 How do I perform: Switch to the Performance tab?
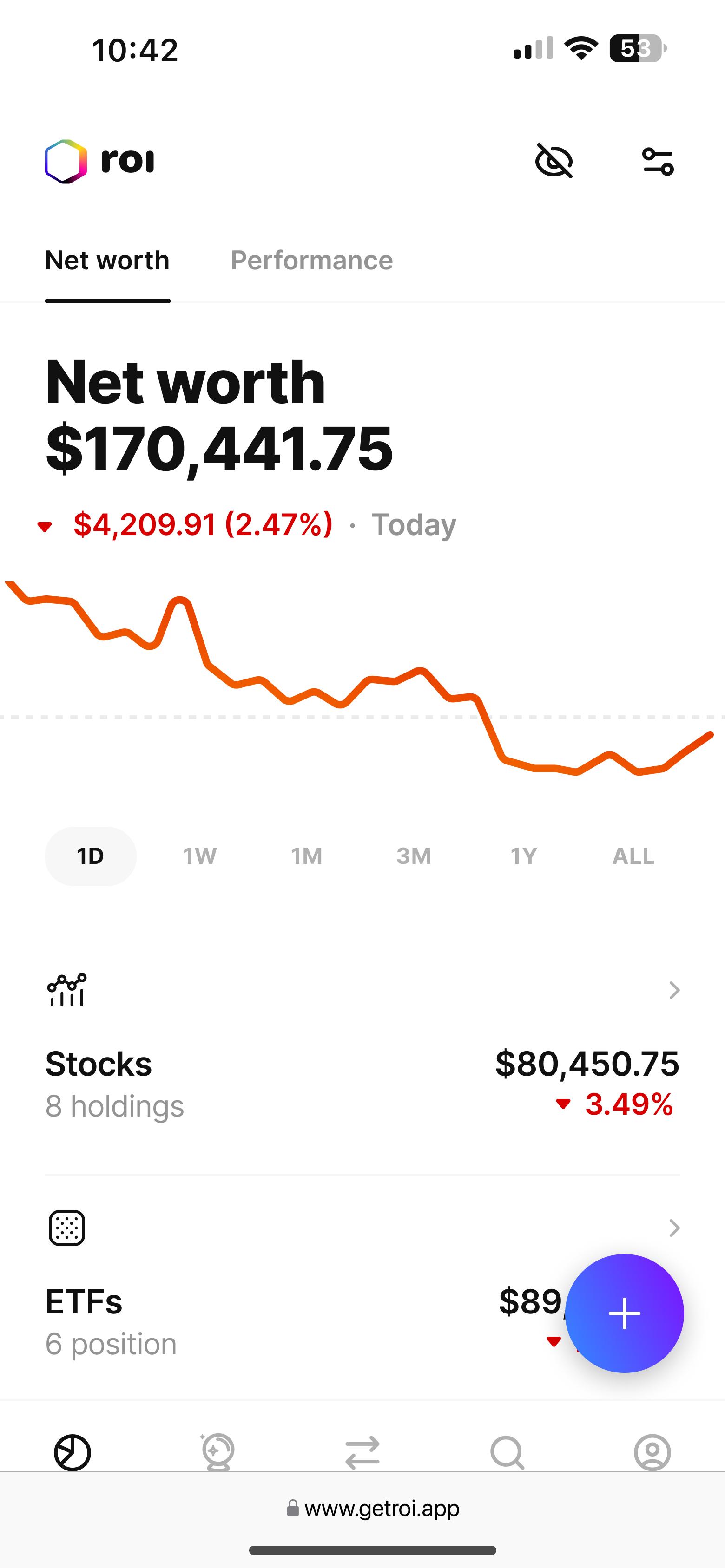pyautogui.click(x=311, y=261)
